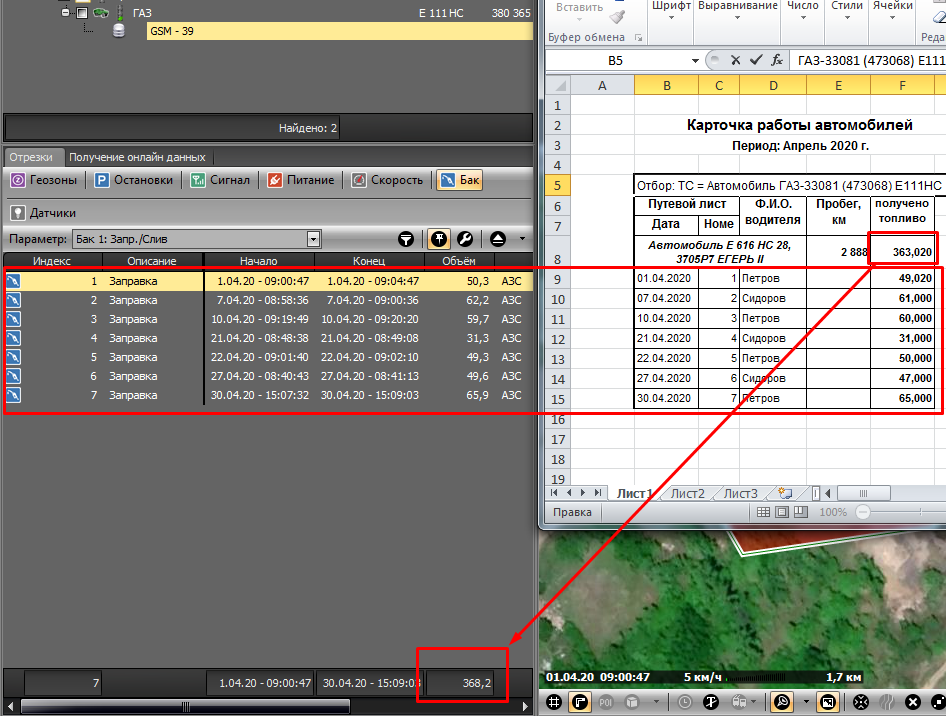
Task: Toggle the POI icon on the map toolbar
Action: click(x=606, y=702)
